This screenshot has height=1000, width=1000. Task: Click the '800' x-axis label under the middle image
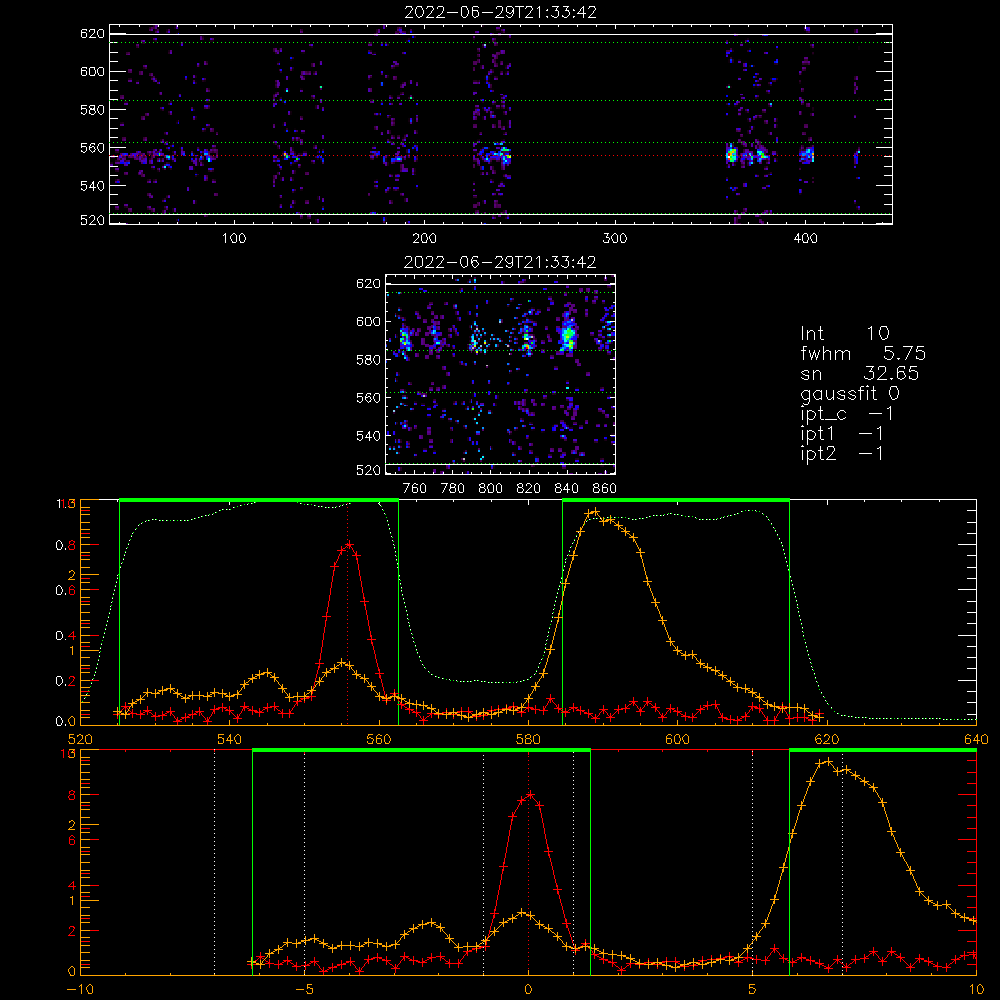[x=490, y=489]
